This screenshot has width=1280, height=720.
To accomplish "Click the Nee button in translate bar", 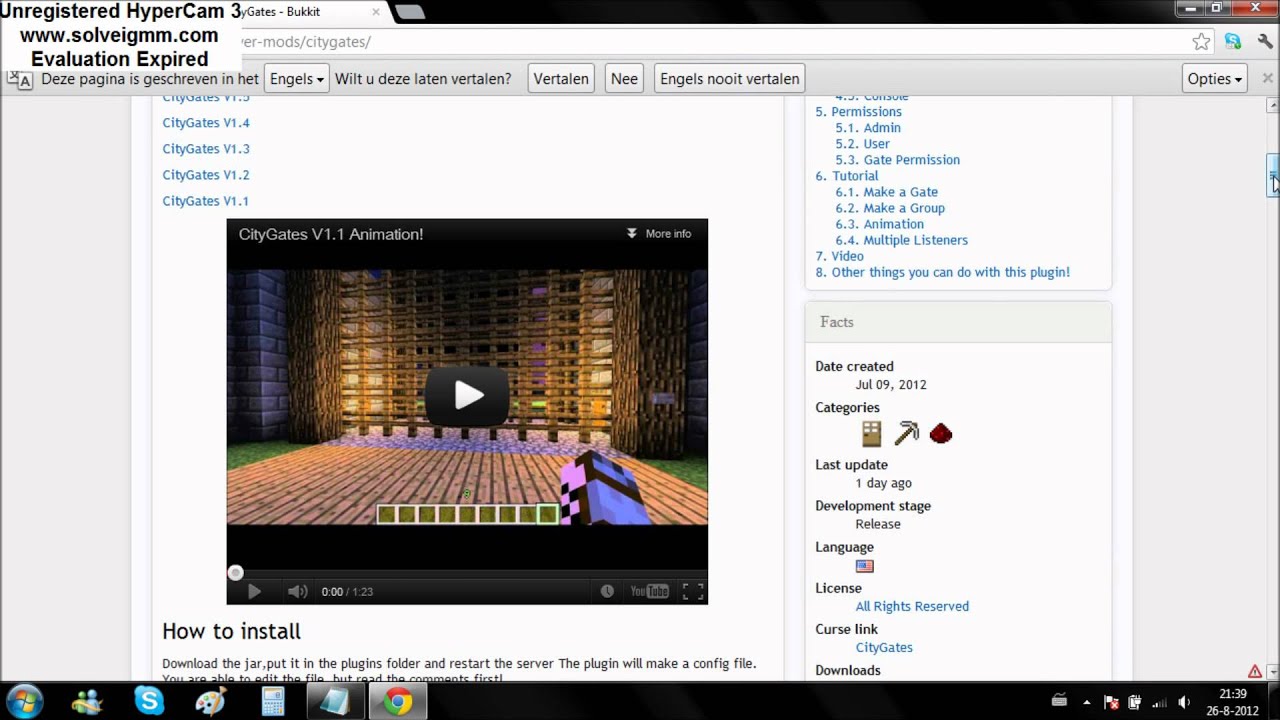I will click(x=624, y=79).
